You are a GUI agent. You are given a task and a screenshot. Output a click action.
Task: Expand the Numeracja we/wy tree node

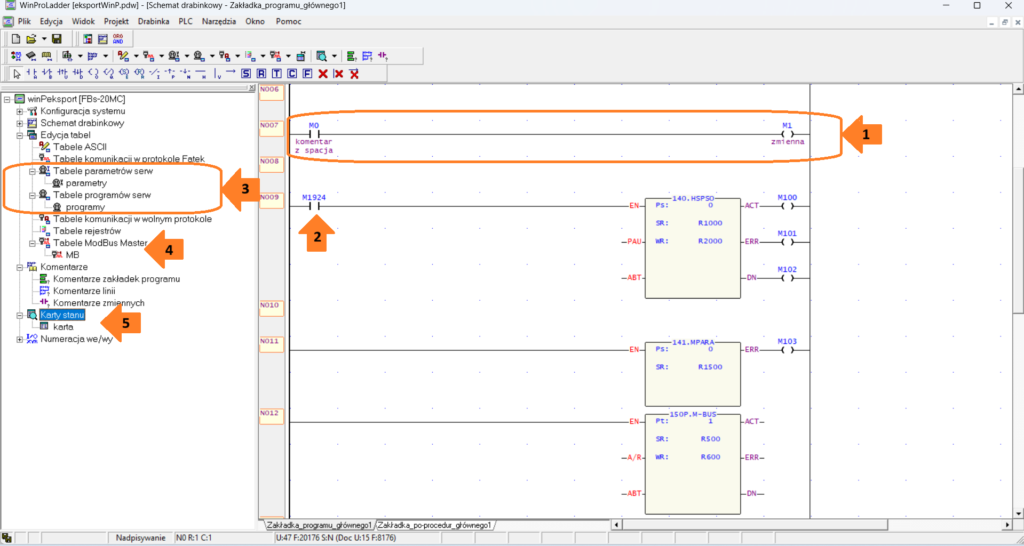coord(20,339)
